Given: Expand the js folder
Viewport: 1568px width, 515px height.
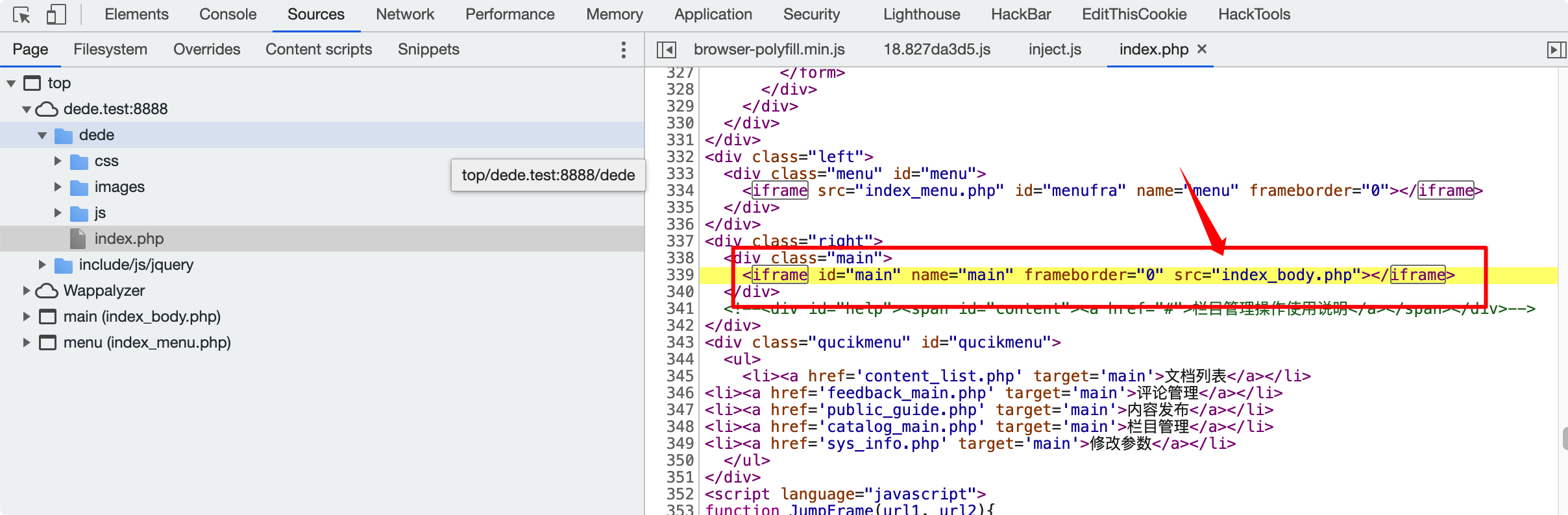Looking at the screenshot, I should [x=58, y=213].
